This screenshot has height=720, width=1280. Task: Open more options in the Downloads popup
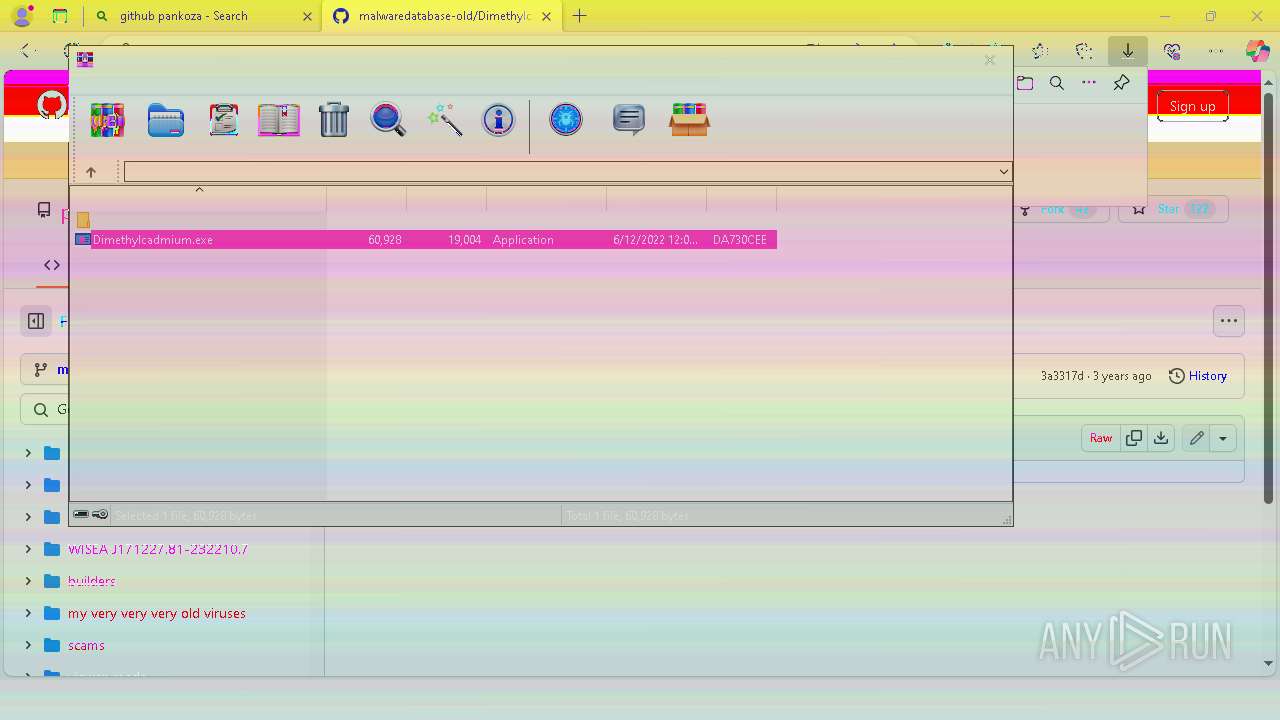pyautogui.click(x=1089, y=83)
